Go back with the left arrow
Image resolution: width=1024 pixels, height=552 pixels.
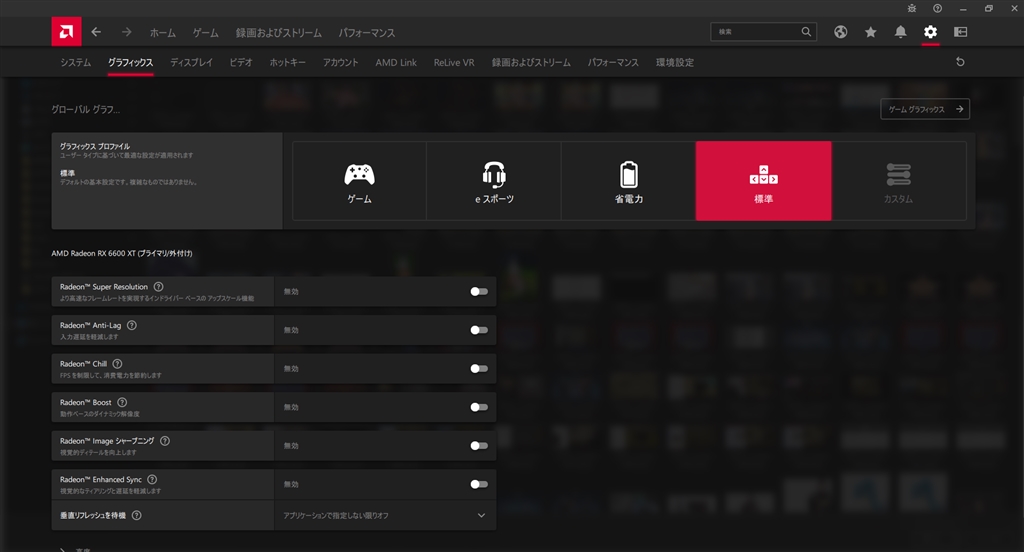[x=96, y=32]
